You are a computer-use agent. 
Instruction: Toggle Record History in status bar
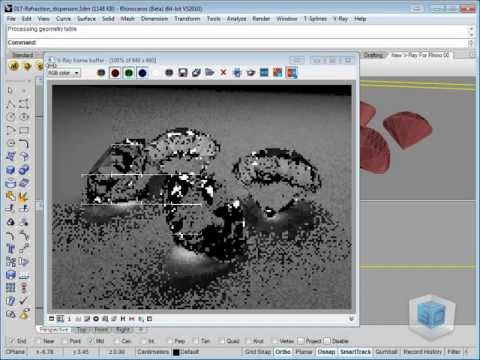[422, 352]
